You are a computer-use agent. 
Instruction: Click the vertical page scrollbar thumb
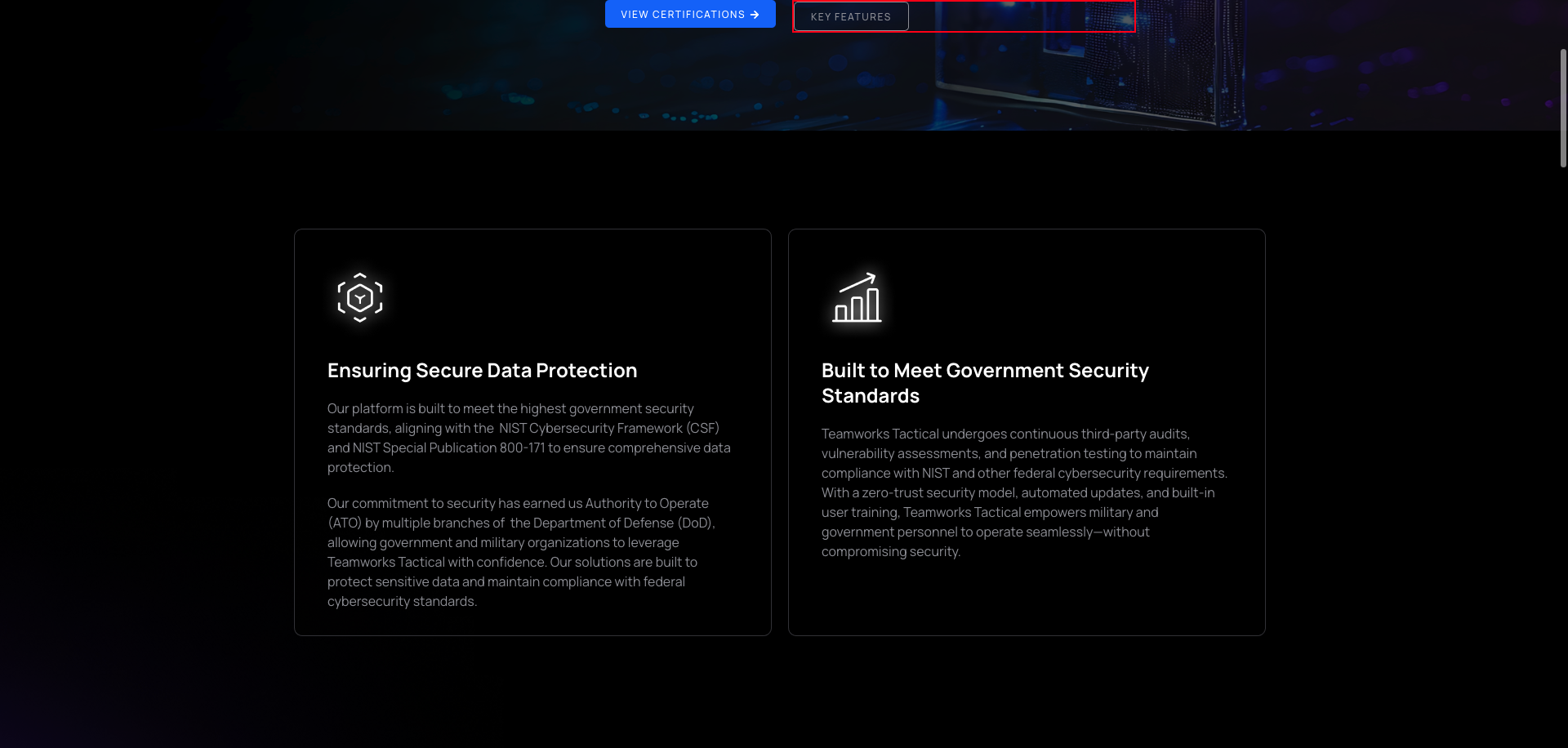coord(1563,106)
